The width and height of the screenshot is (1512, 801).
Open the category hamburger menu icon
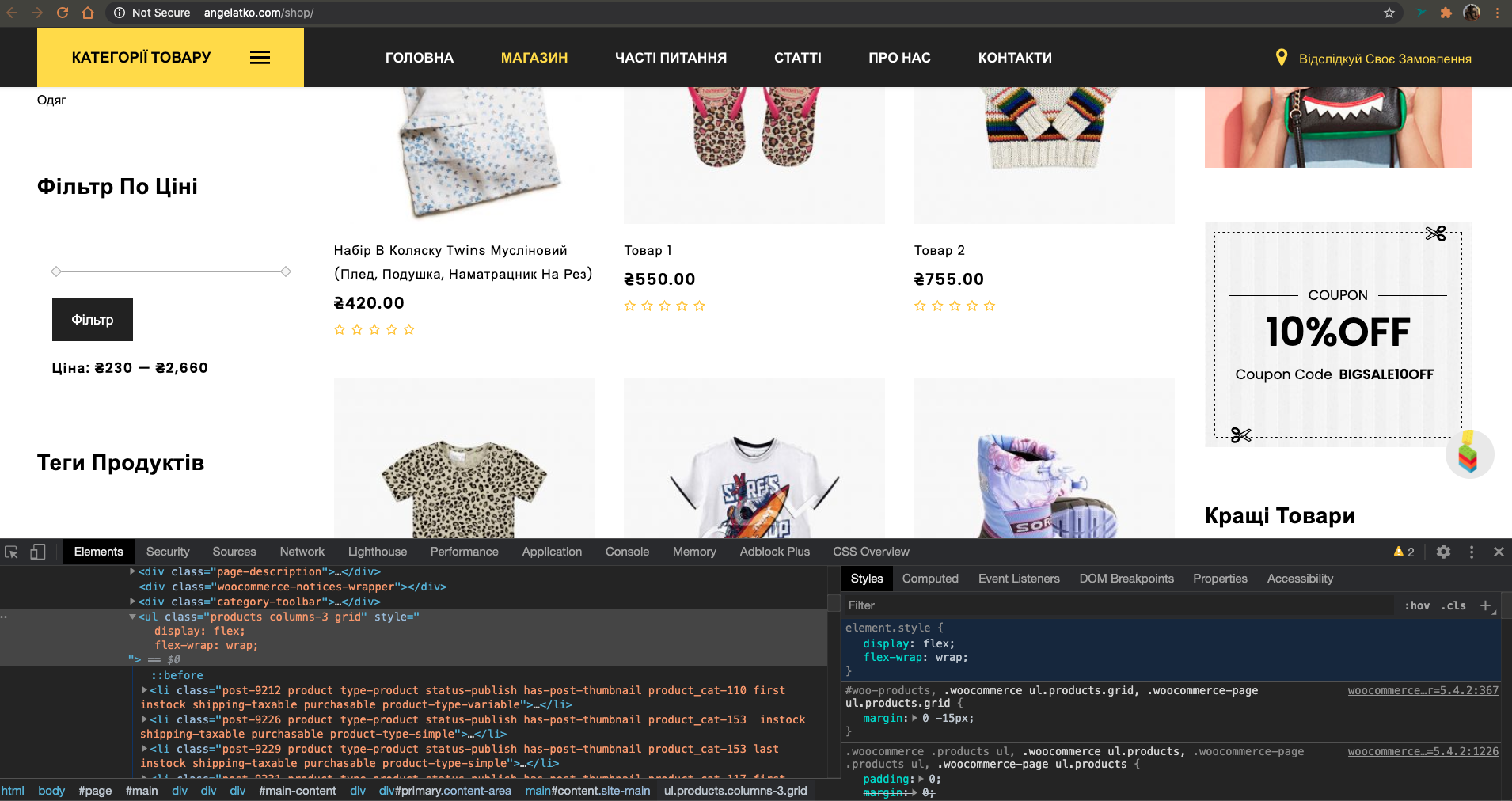260,57
